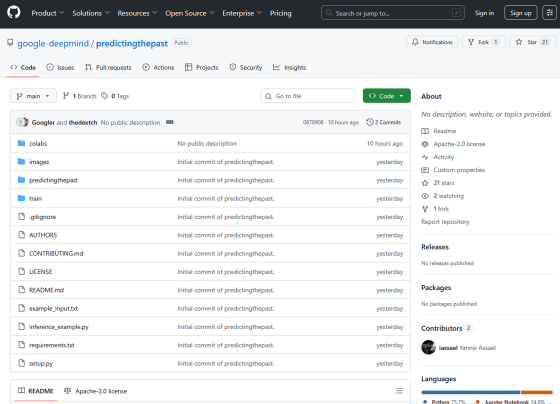The height and width of the screenshot is (404, 560).
Task: Click the Sign in link
Action: [484, 13]
